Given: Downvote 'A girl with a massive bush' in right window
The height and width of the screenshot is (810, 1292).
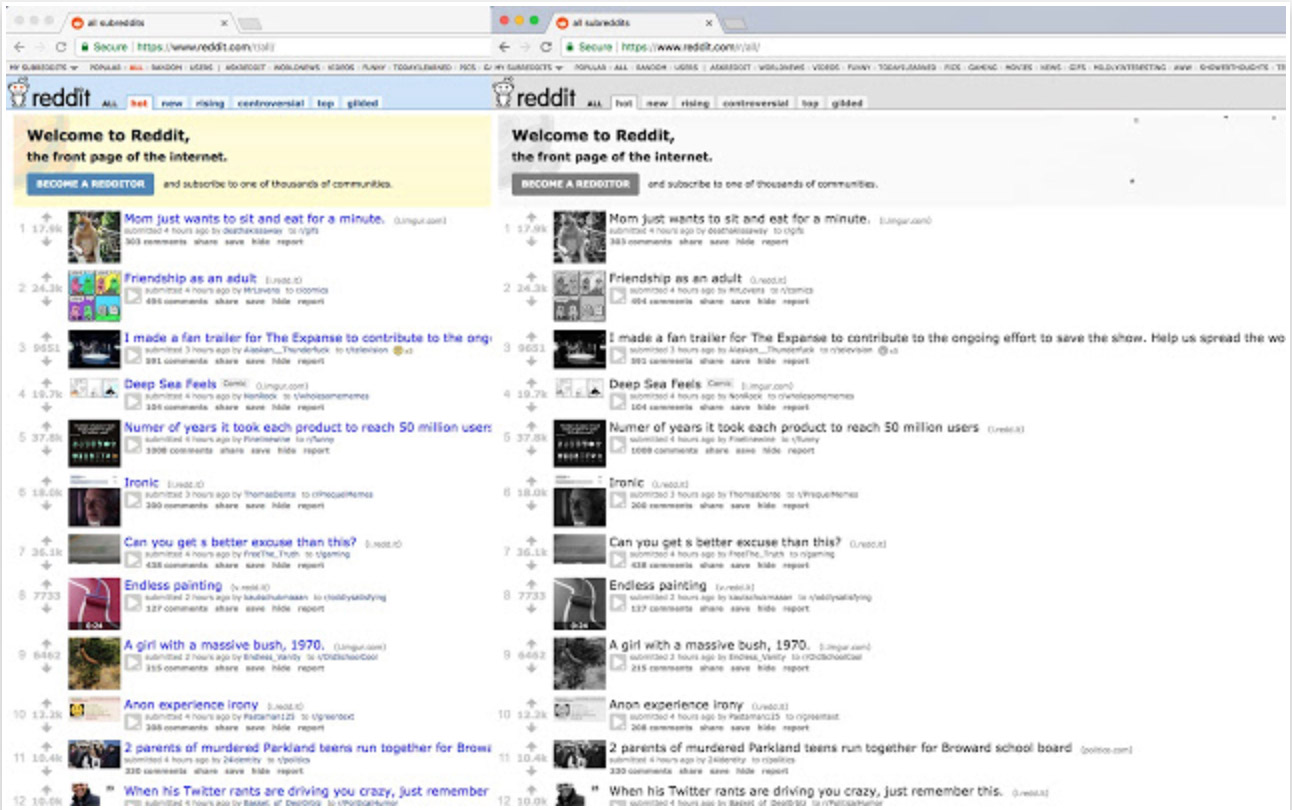Looking at the screenshot, I should pyautogui.click(x=531, y=668).
